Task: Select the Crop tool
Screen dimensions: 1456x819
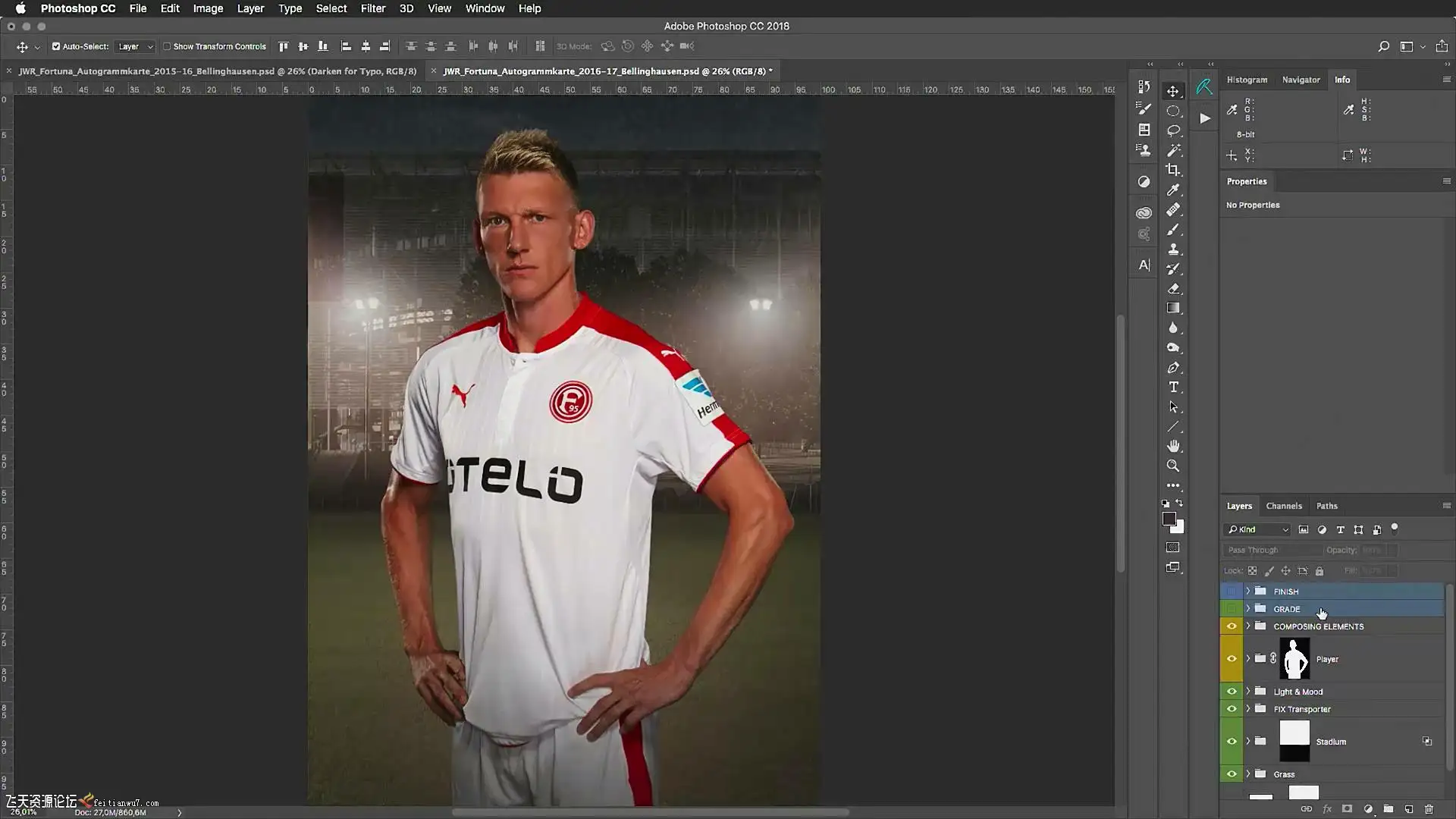Action: pyautogui.click(x=1173, y=170)
